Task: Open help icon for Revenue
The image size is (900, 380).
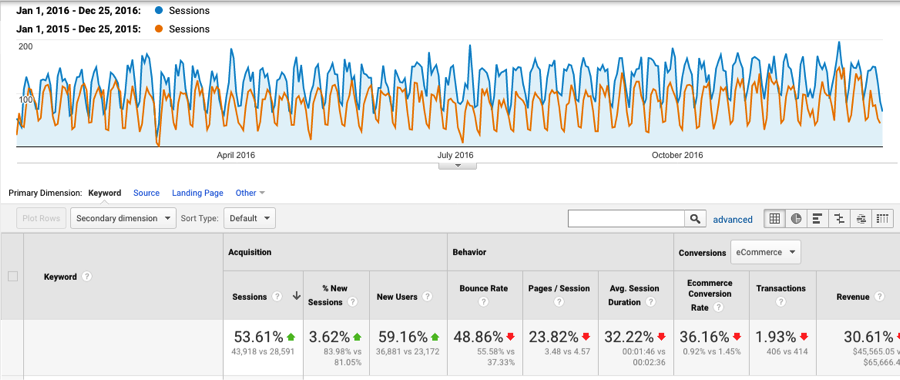Action: click(x=878, y=297)
